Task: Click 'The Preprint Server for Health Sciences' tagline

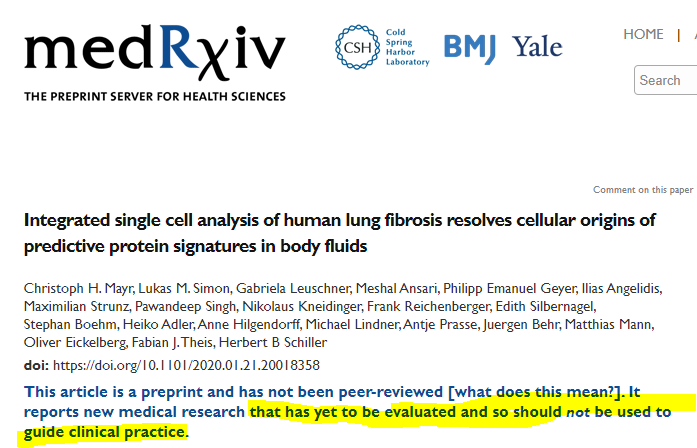Action: [155, 97]
